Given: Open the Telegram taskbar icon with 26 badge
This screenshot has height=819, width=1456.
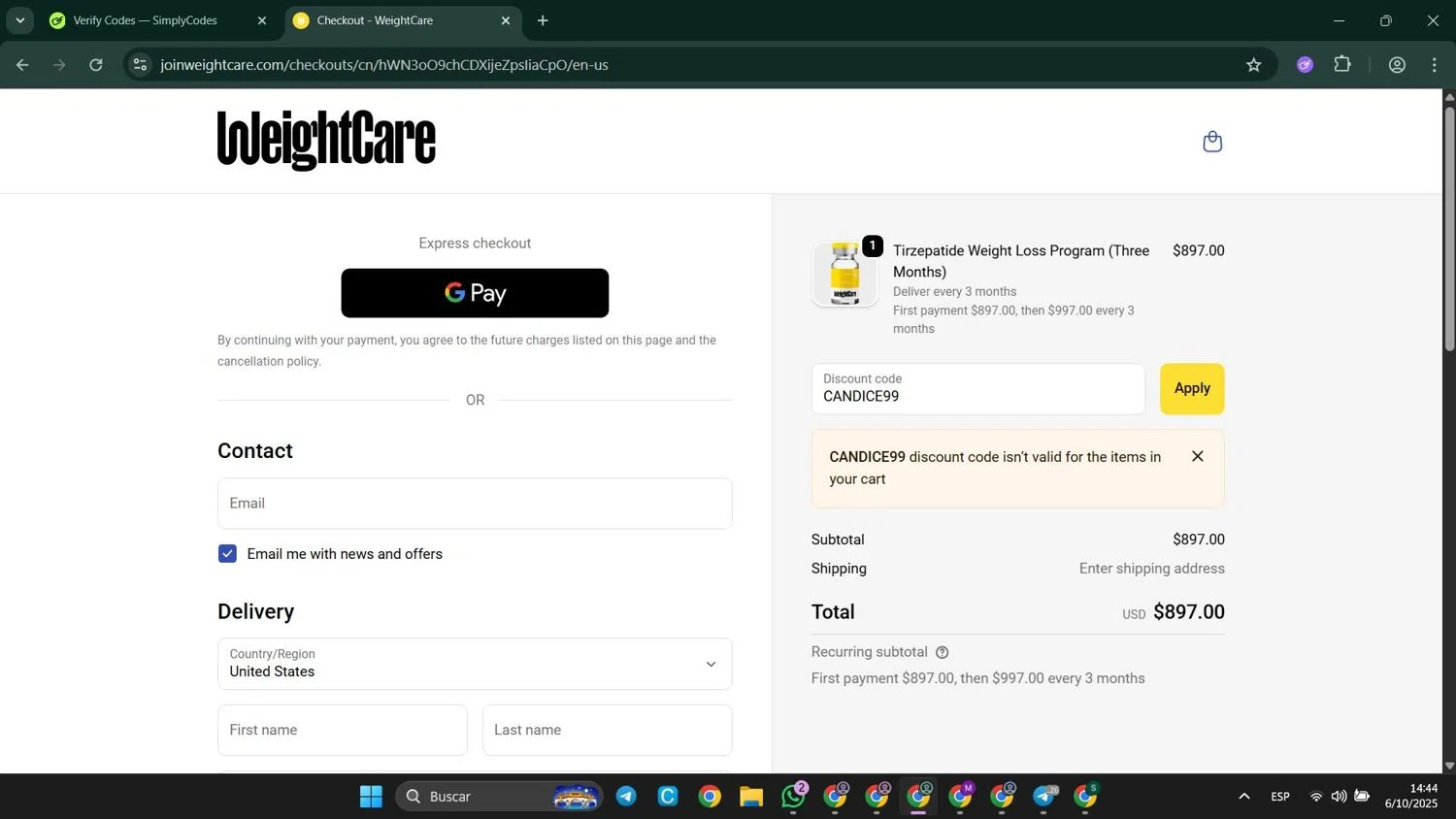Looking at the screenshot, I should (x=1044, y=797).
